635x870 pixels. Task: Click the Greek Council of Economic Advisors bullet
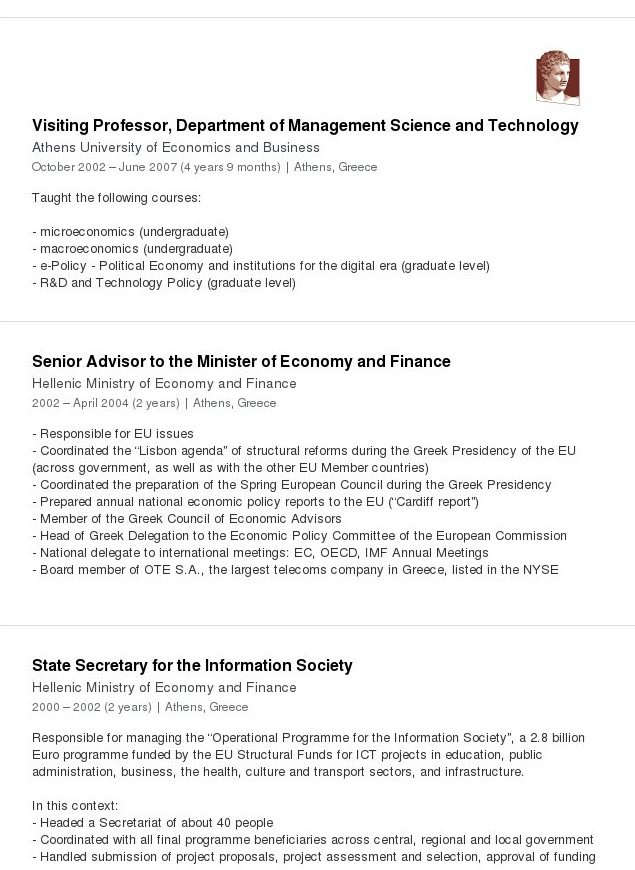point(187,519)
